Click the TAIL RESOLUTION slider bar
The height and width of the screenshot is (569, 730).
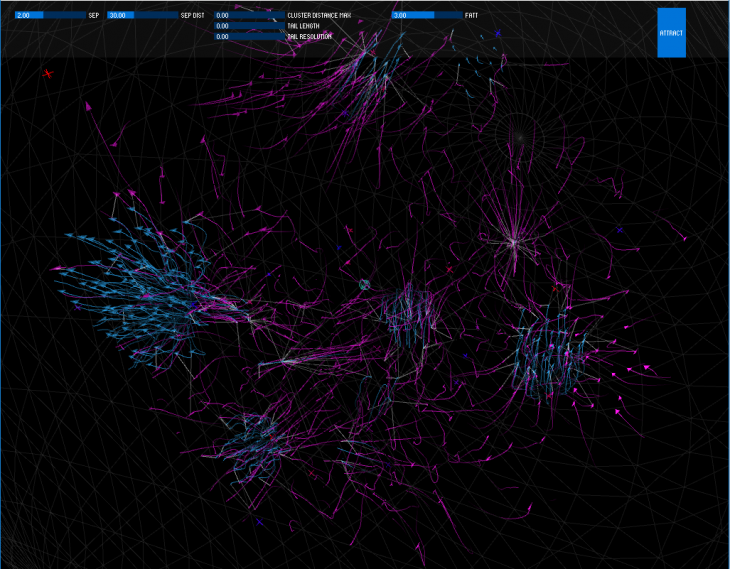tap(249, 36)
